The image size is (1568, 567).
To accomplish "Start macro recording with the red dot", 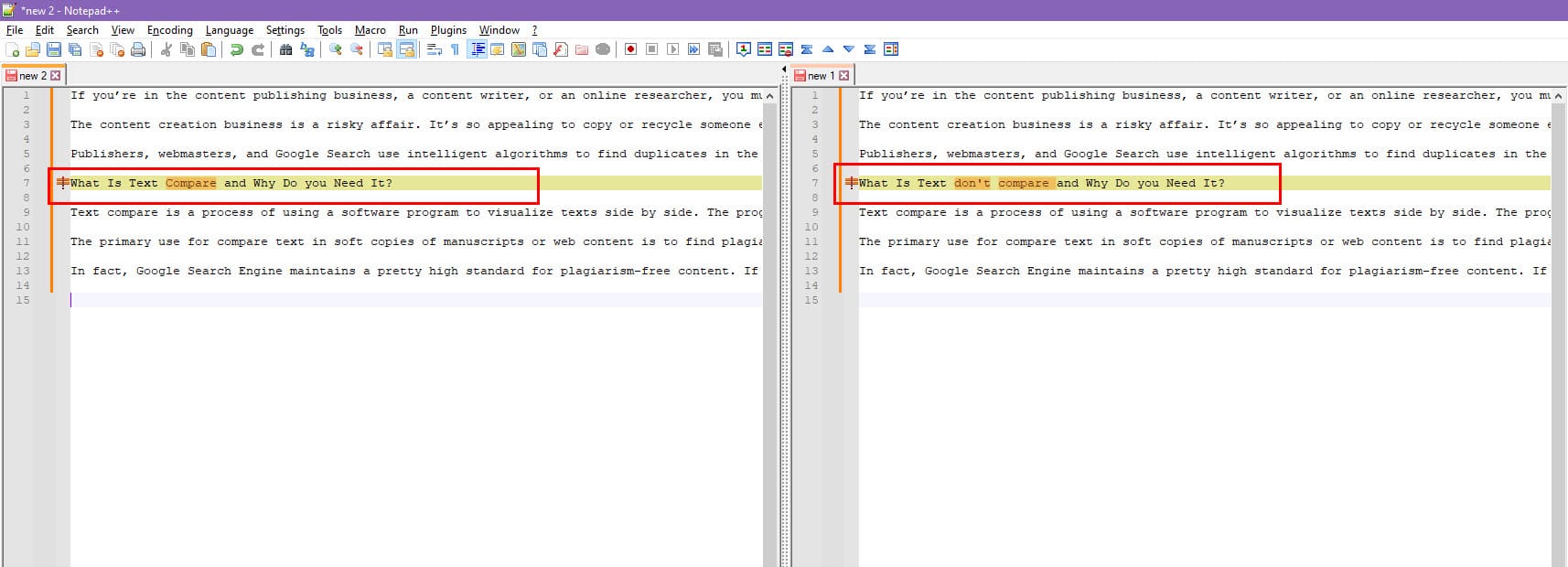I will pyautogui.click(x=630, y=49).
